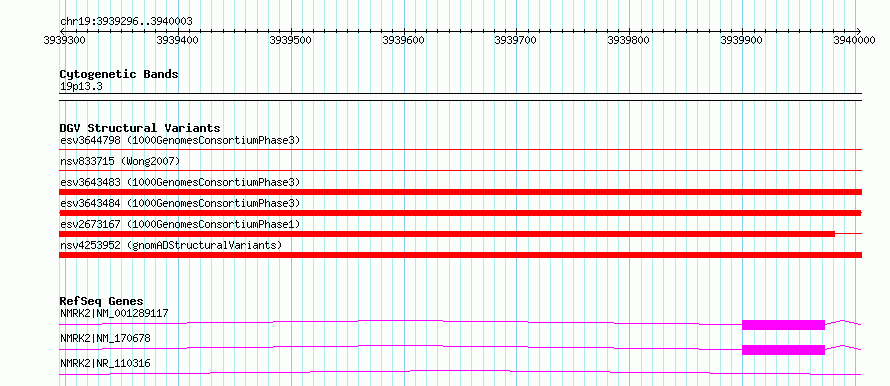Click the RefSeq Genes track title
Image resolution: width=890 pixels, height=386 pixels.
[102, 301]
